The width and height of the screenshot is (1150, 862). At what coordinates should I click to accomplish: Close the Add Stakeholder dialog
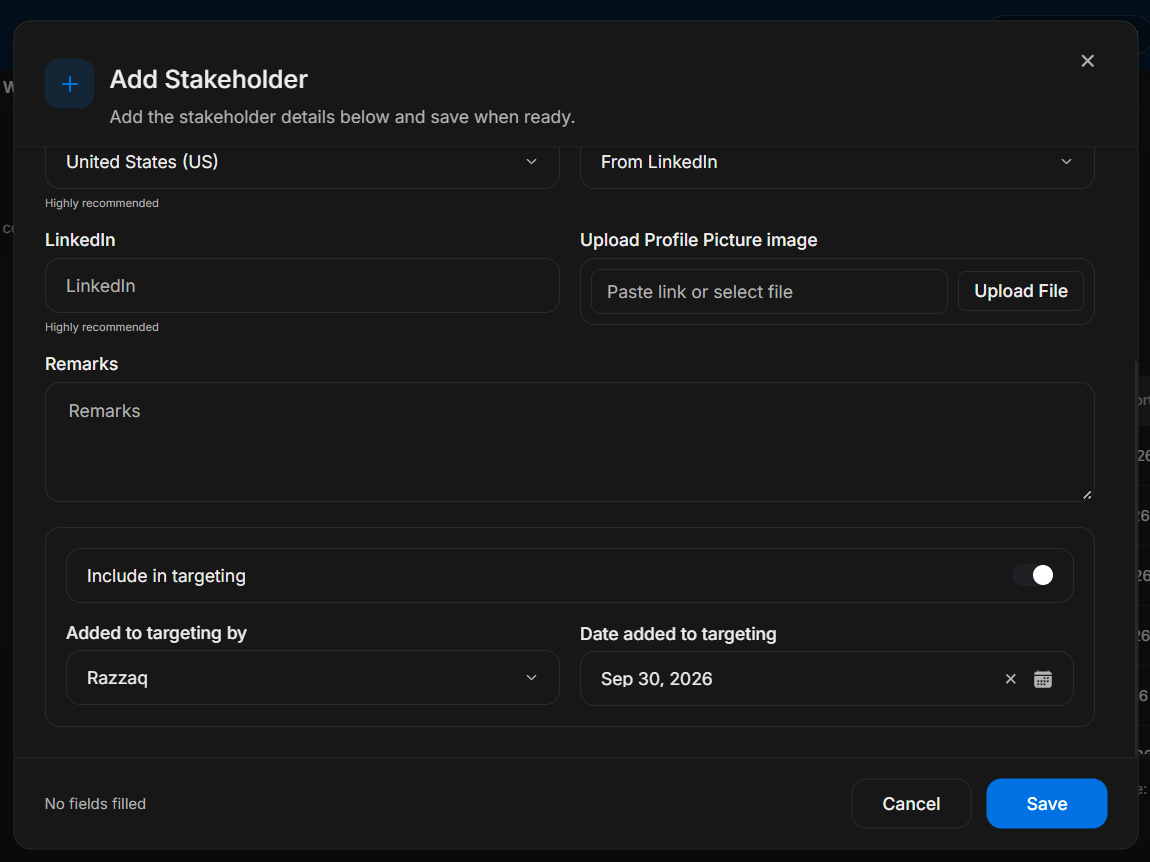(x=1087, y=61)
